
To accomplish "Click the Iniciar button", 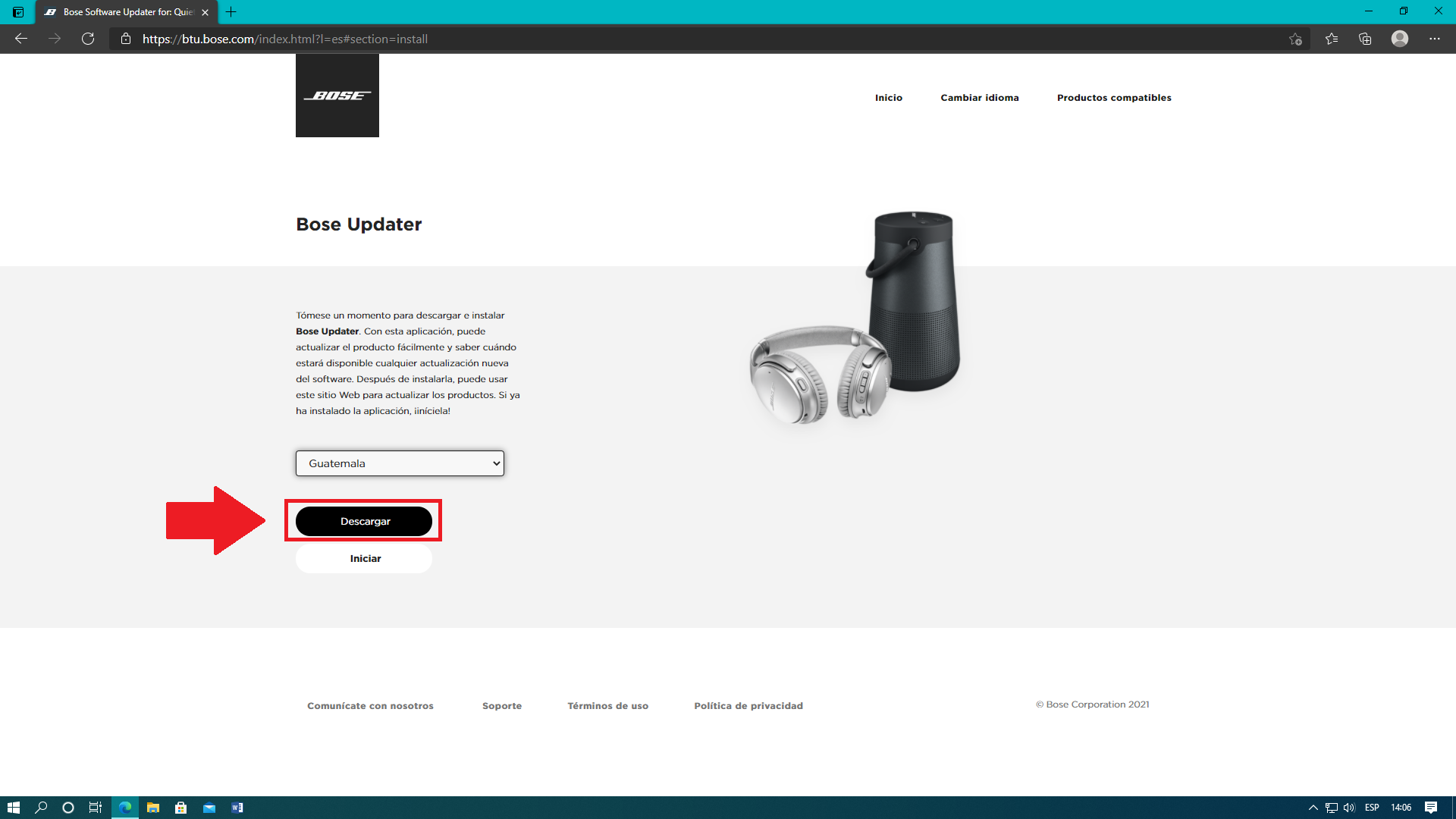I will pyautogui.click(x=364, y=559).
